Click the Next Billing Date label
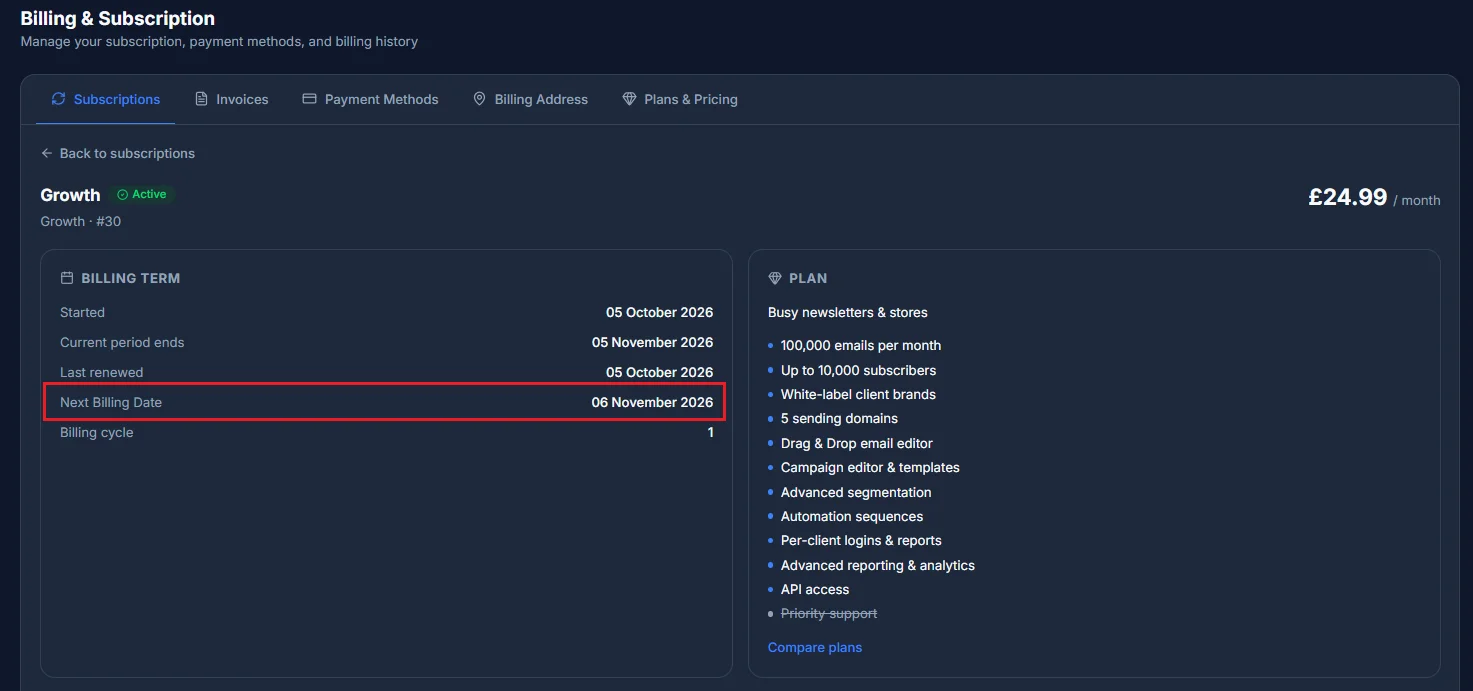Image resolution: width=1473 pixels, height=691 pixels. point(111,402)
